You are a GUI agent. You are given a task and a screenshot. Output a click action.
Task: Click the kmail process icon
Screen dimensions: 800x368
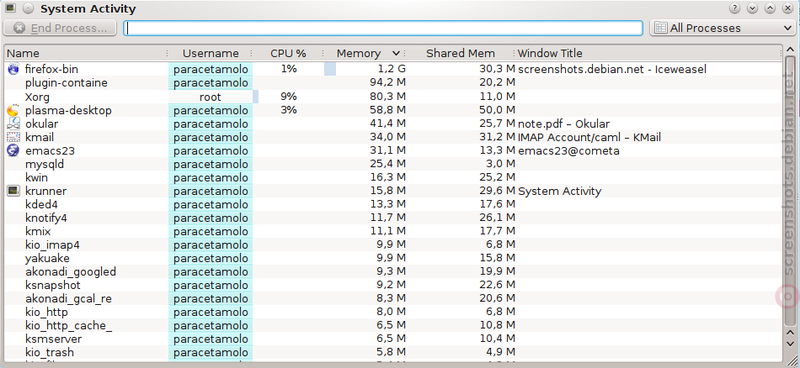click(x=13, y=137)
